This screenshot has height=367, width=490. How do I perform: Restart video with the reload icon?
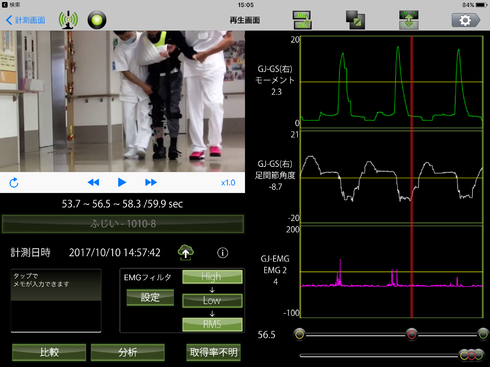point(14,183)
